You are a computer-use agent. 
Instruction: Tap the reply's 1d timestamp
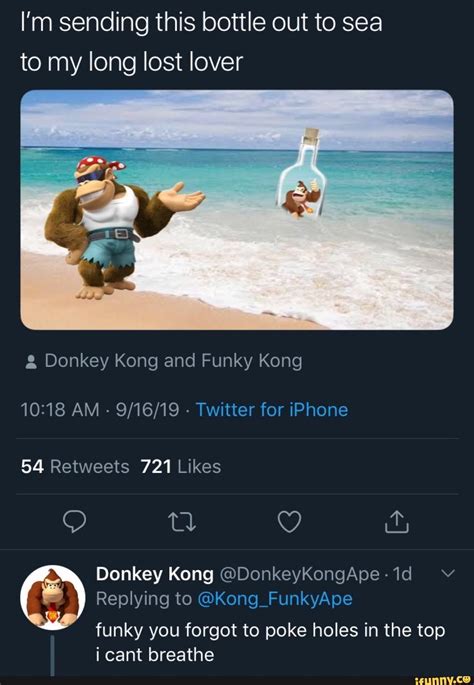click(x=402, y=574)
